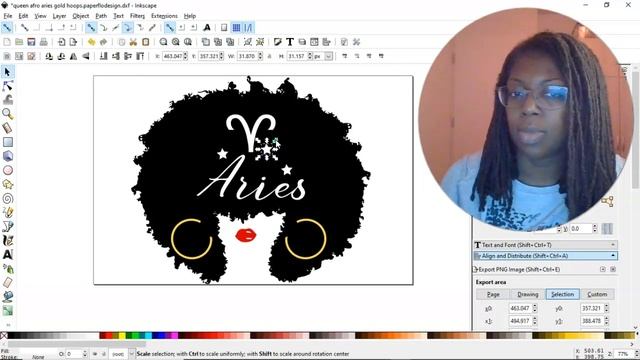Increase the y0 export value stepper

607,306
